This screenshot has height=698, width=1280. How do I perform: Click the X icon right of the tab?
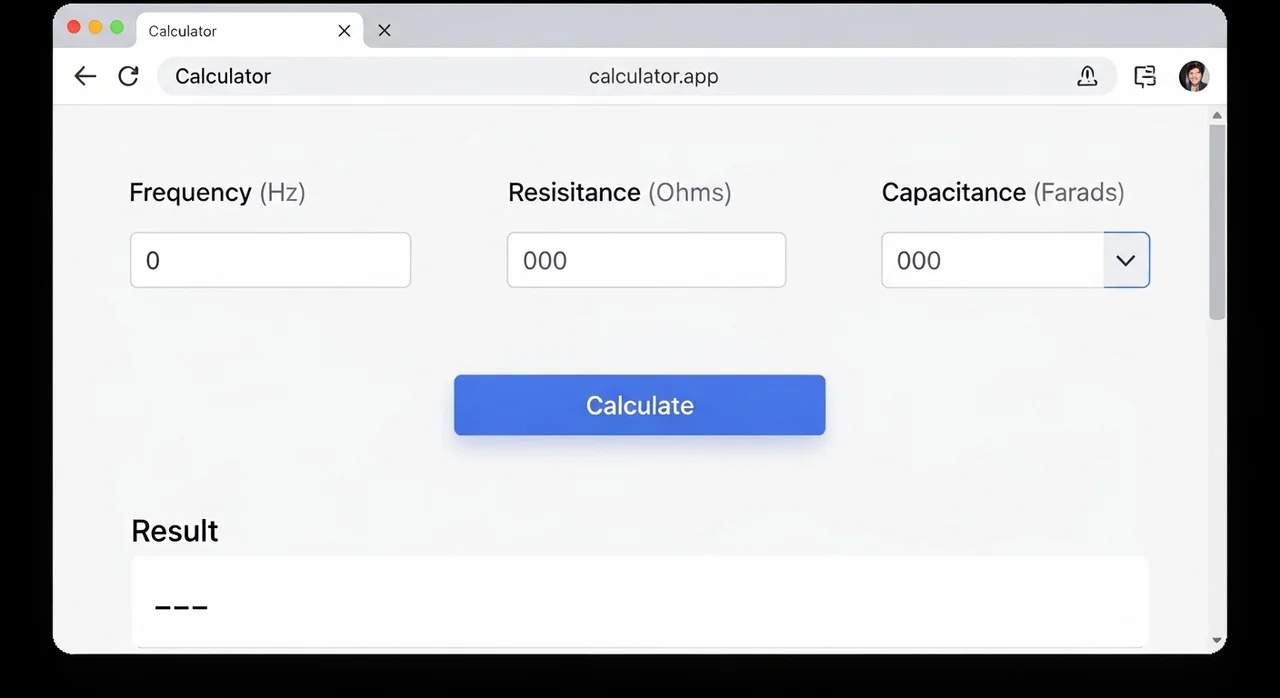coord(384,31)
